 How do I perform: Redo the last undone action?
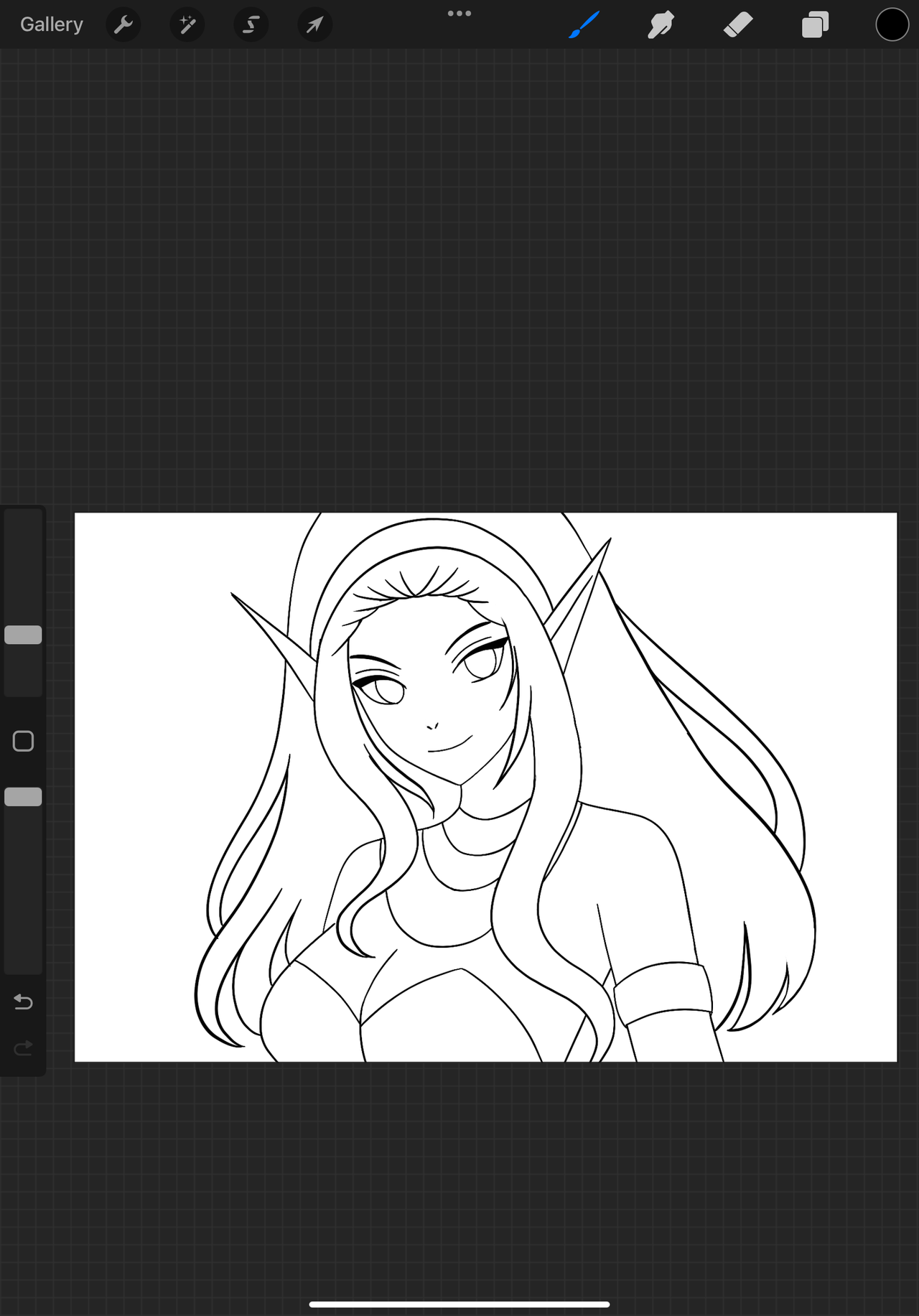click(x=23, y=1049)
